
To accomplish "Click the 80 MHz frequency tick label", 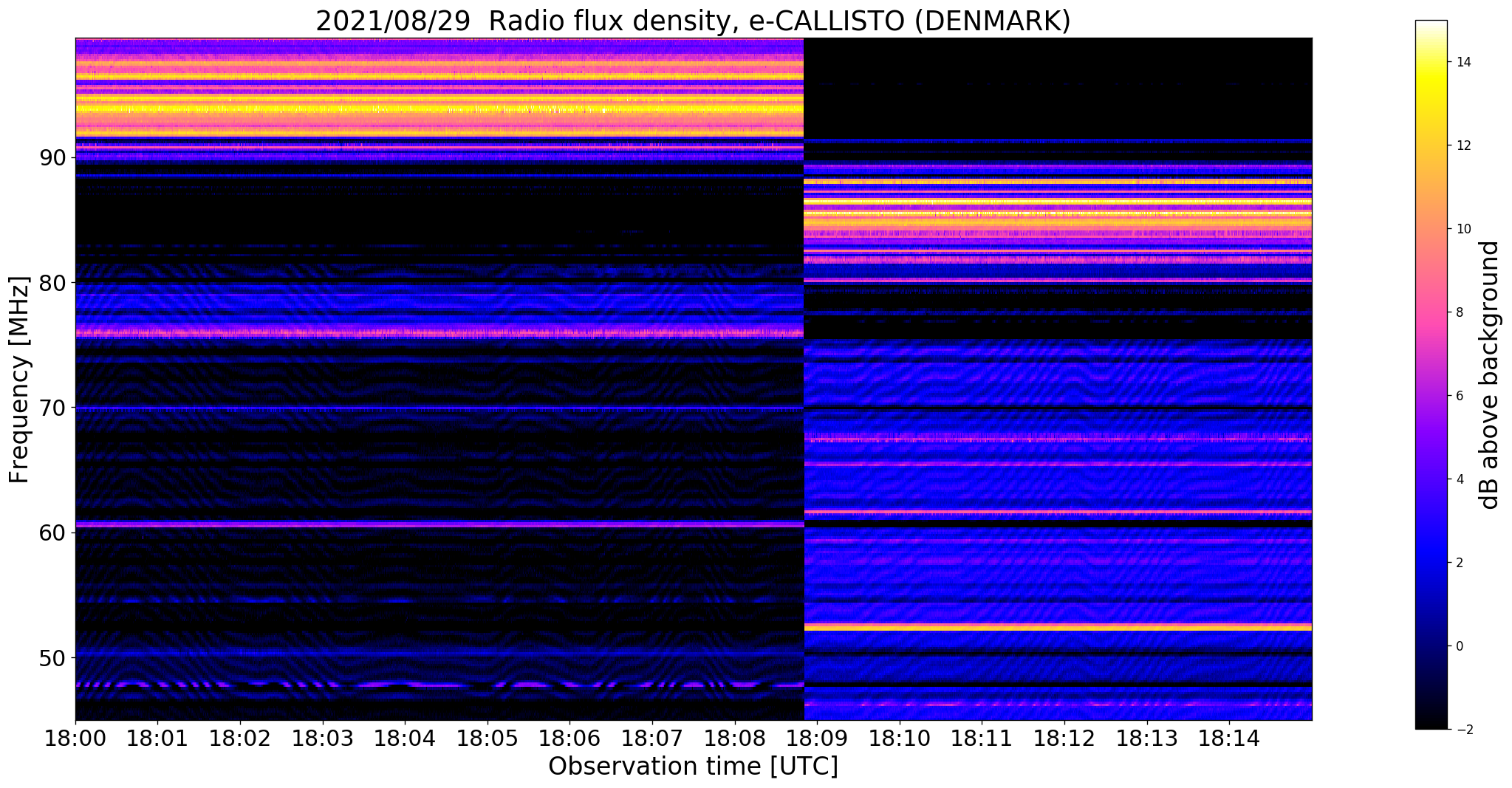I will 52,282.
